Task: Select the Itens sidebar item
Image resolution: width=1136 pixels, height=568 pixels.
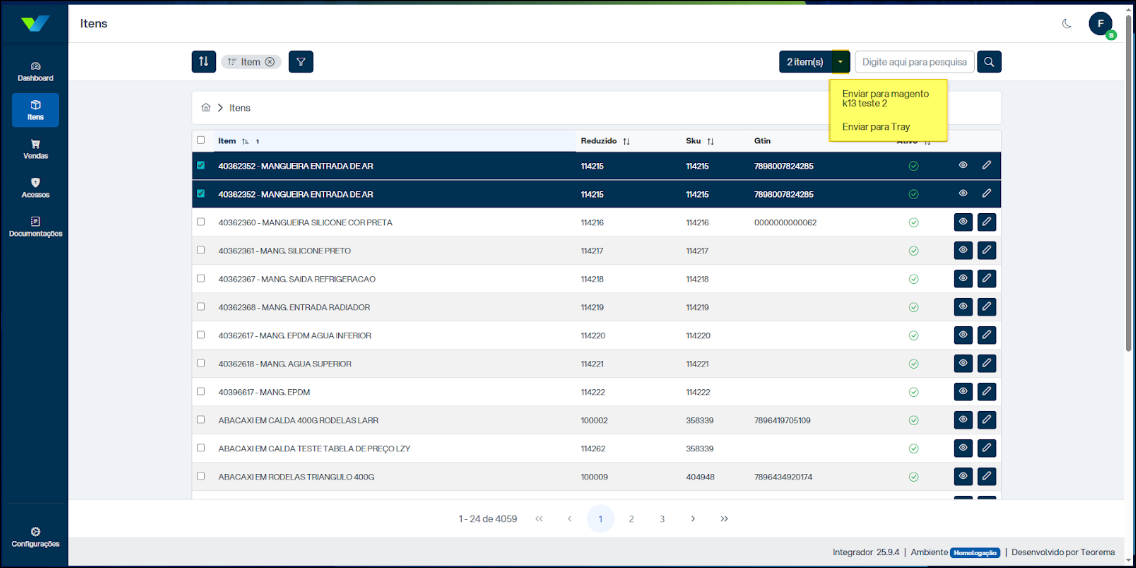Action: click(36, 110)
